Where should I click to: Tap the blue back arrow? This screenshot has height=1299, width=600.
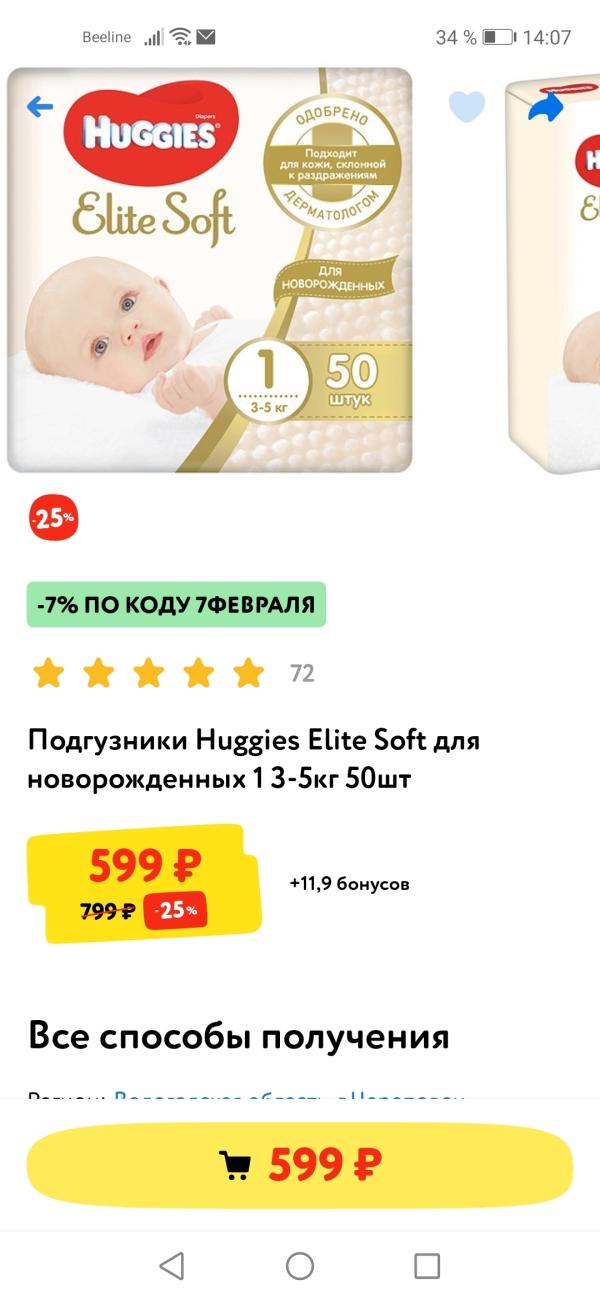[x=39, y=106]
